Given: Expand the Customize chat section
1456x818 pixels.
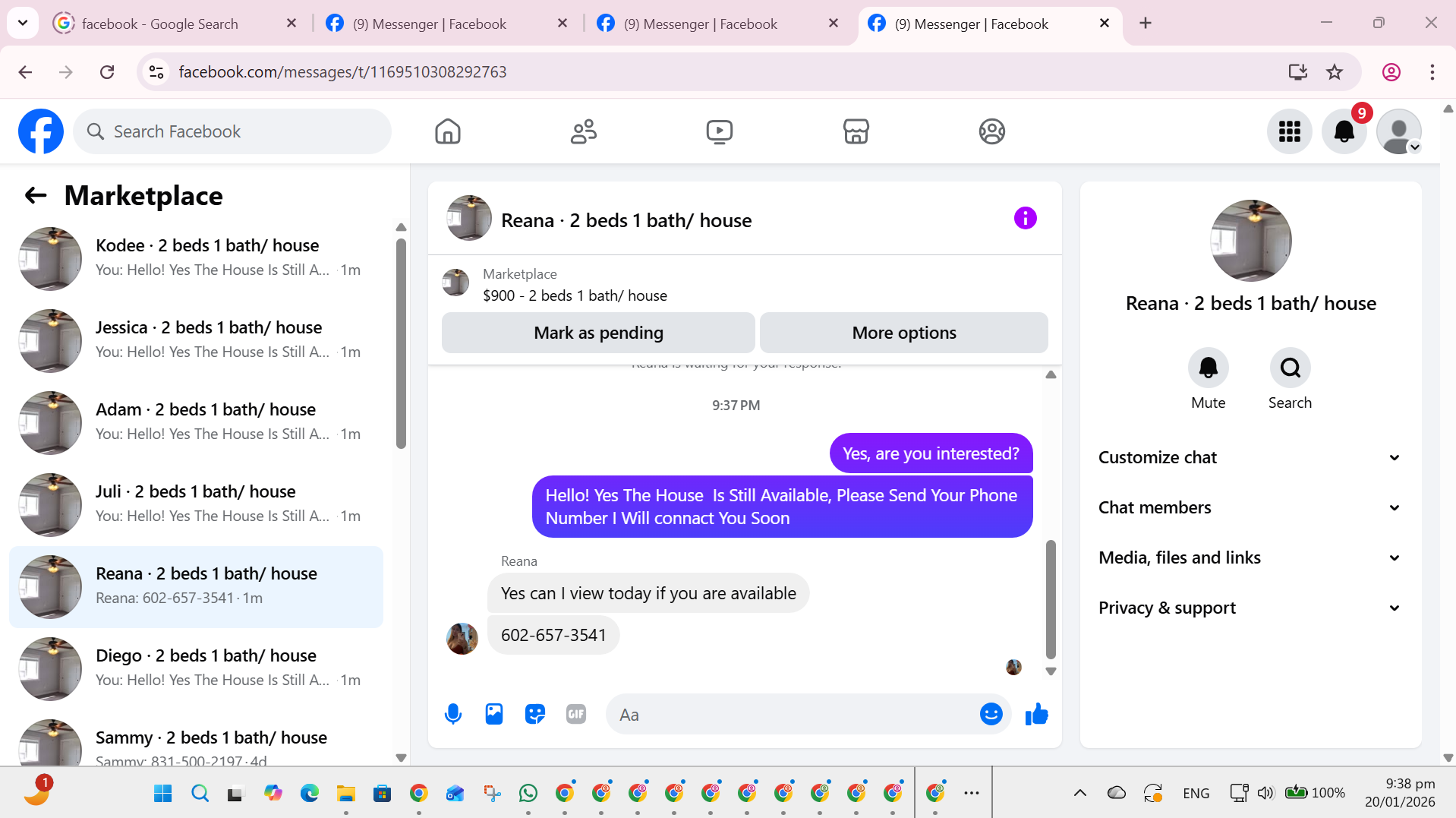Looking at the screenshot, I should [x=1250, y=457].
